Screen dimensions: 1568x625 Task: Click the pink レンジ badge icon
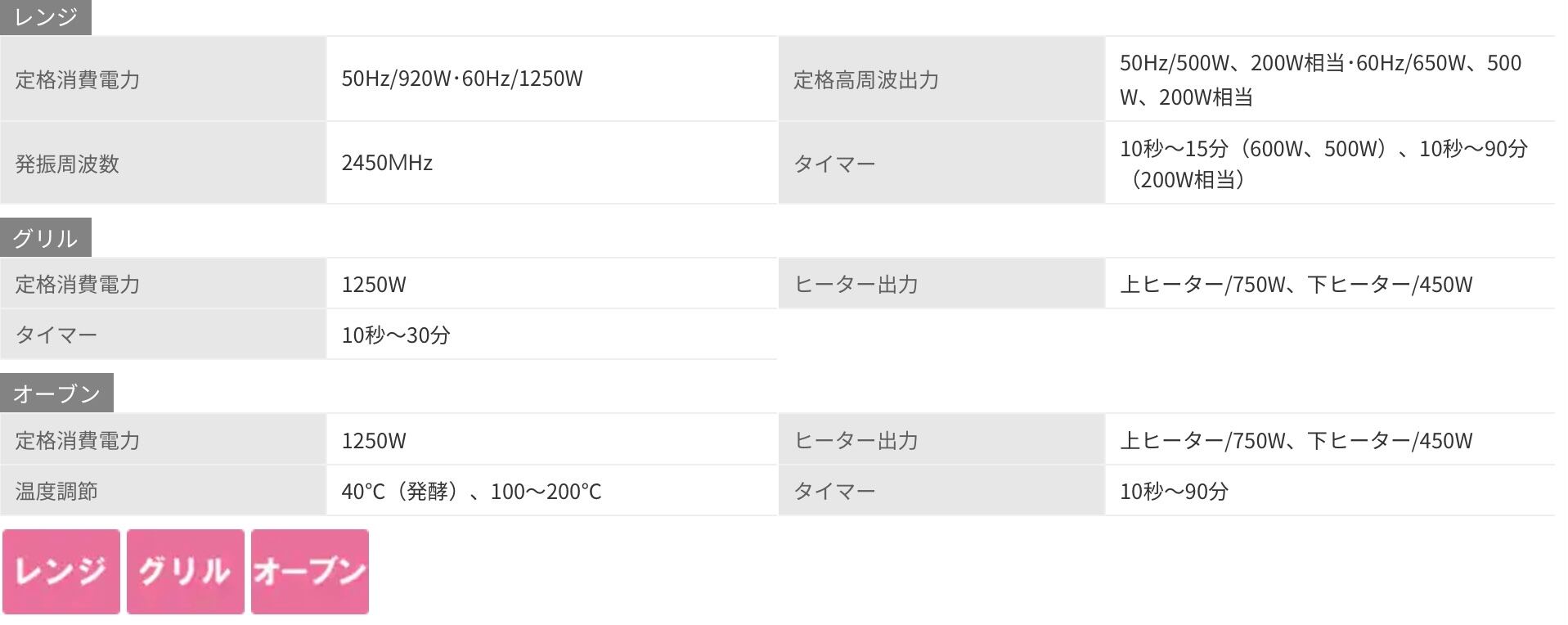pyautogui.click(x=61, y=571)
